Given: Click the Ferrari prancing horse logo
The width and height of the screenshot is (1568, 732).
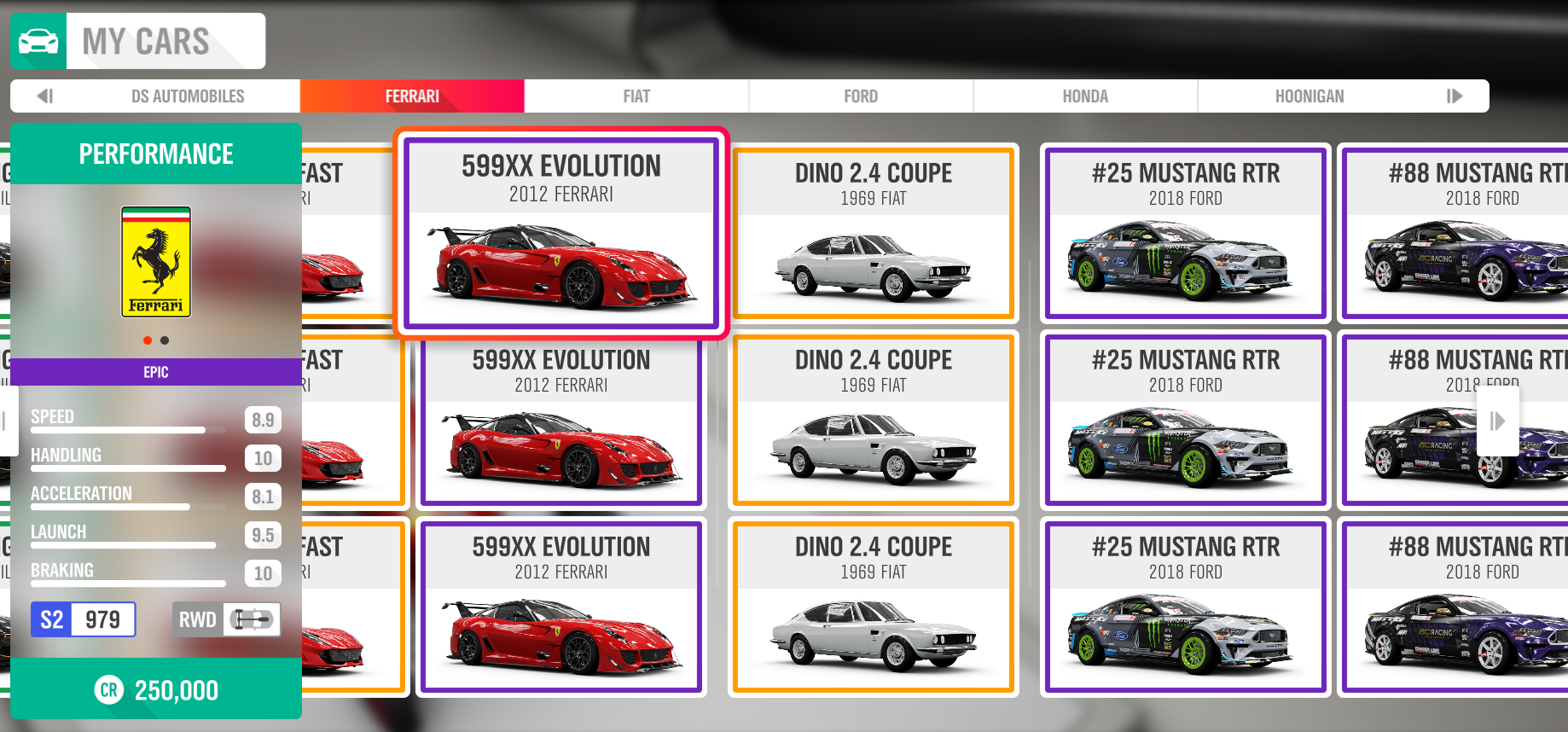Looking at the screenshot, I should click(156, 262).
